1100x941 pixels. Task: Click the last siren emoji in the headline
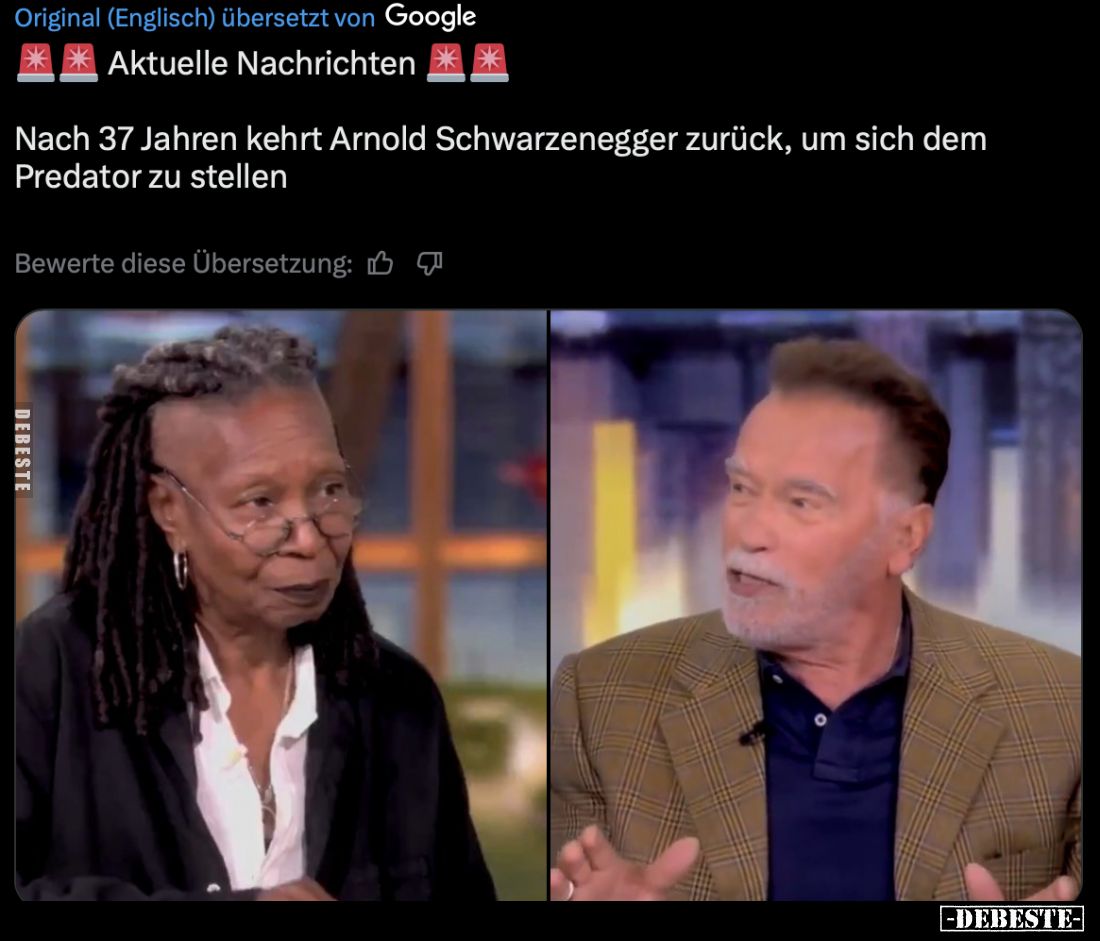click(490, 63)
